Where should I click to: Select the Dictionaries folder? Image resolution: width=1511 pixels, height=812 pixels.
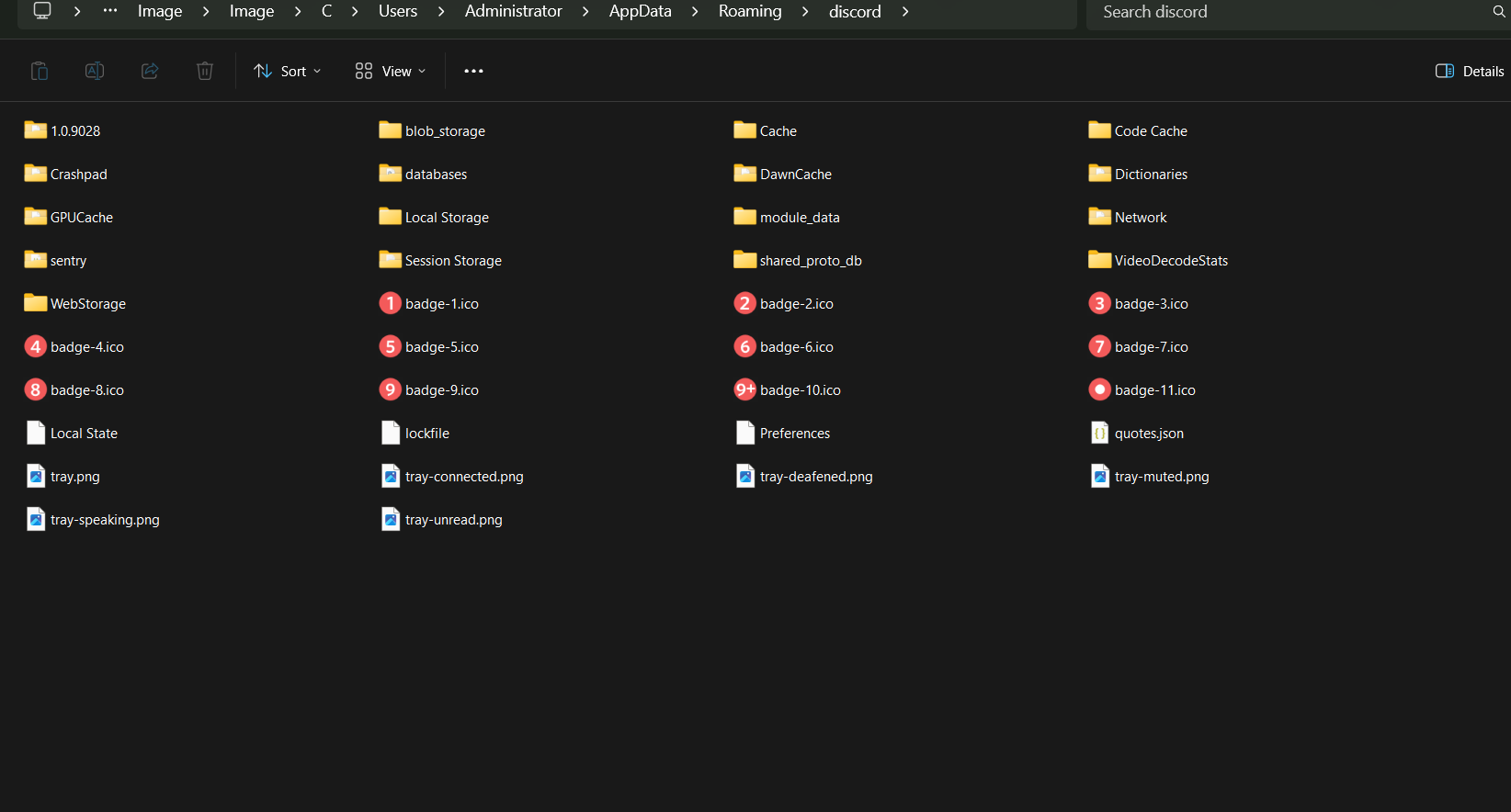pyautogui.click(x=1138, y=174)
